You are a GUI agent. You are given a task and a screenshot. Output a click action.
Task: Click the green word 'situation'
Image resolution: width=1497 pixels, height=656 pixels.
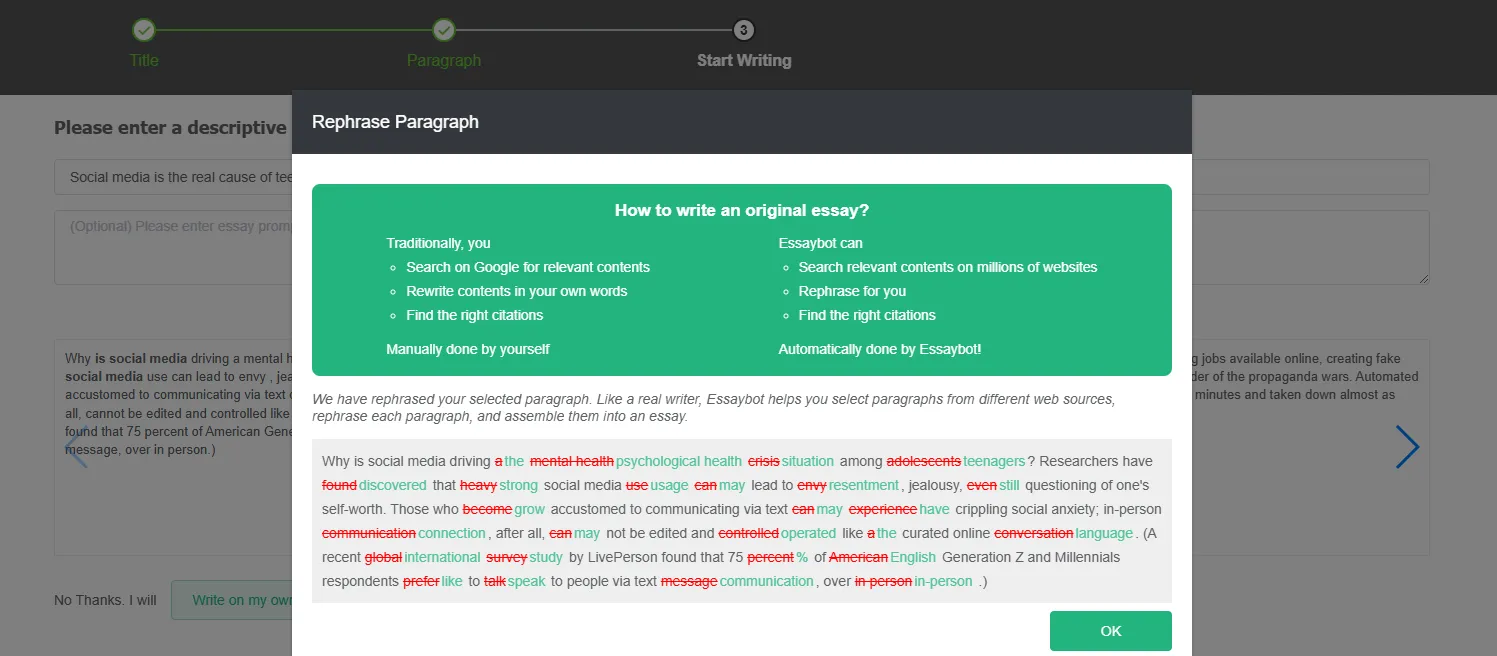coord(808,461)
